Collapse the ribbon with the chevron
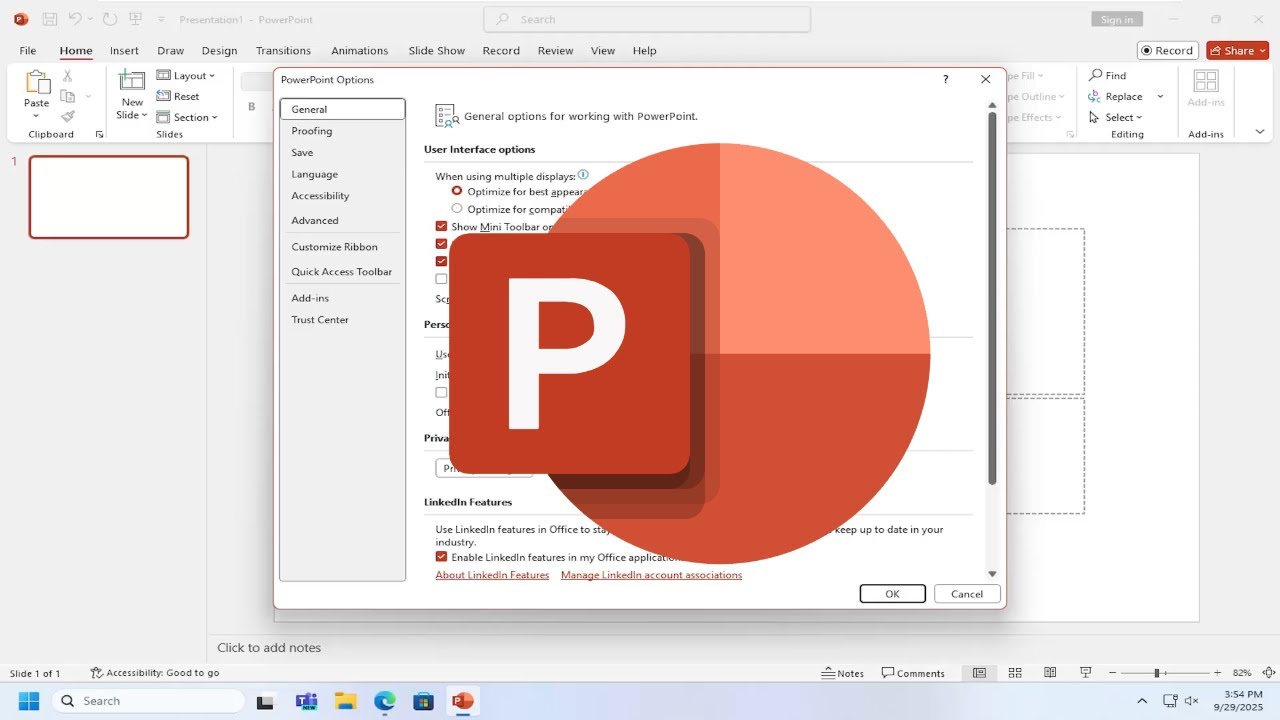 (x=1259, y=132)
